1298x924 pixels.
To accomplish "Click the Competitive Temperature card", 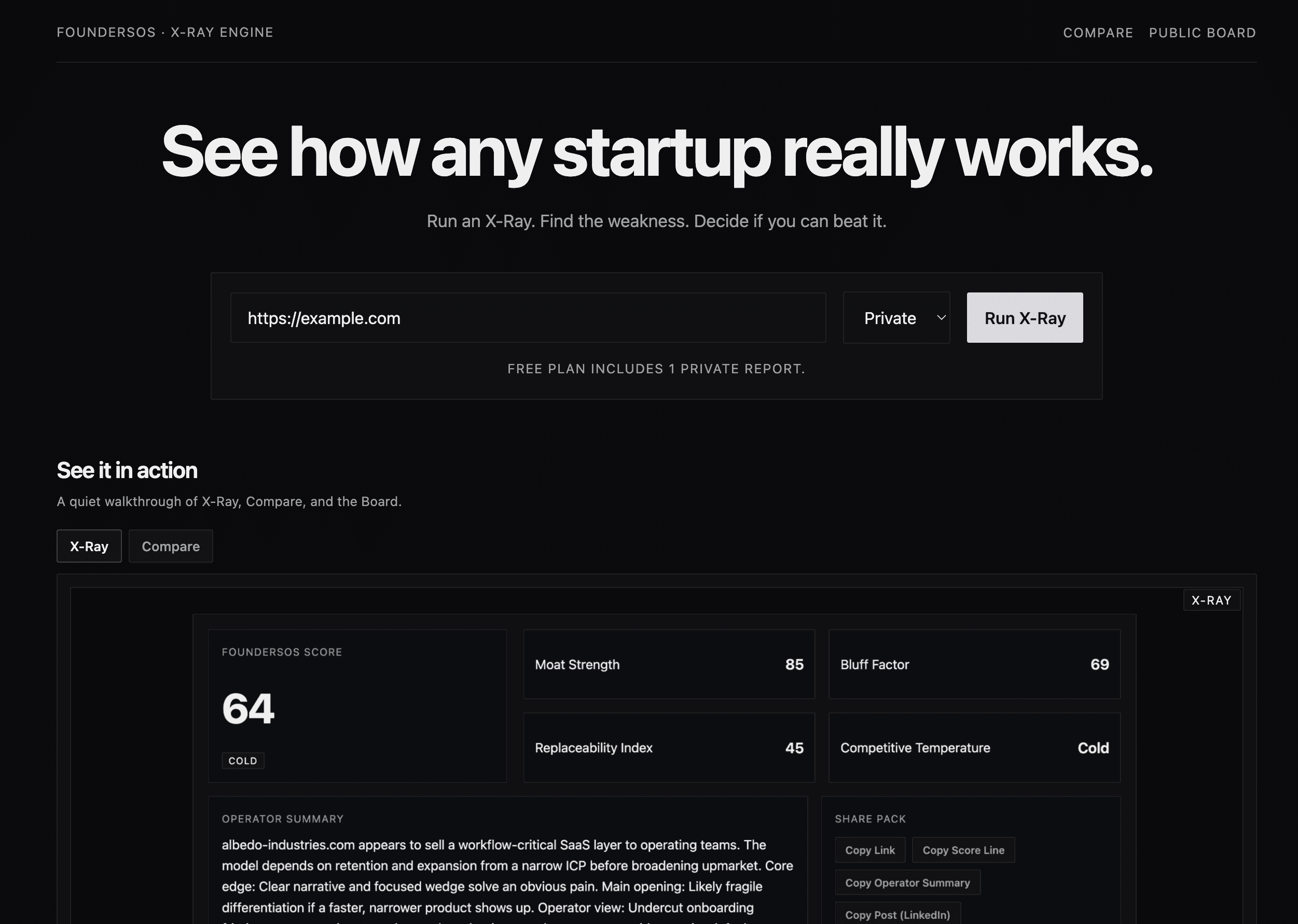I will 975,748.
